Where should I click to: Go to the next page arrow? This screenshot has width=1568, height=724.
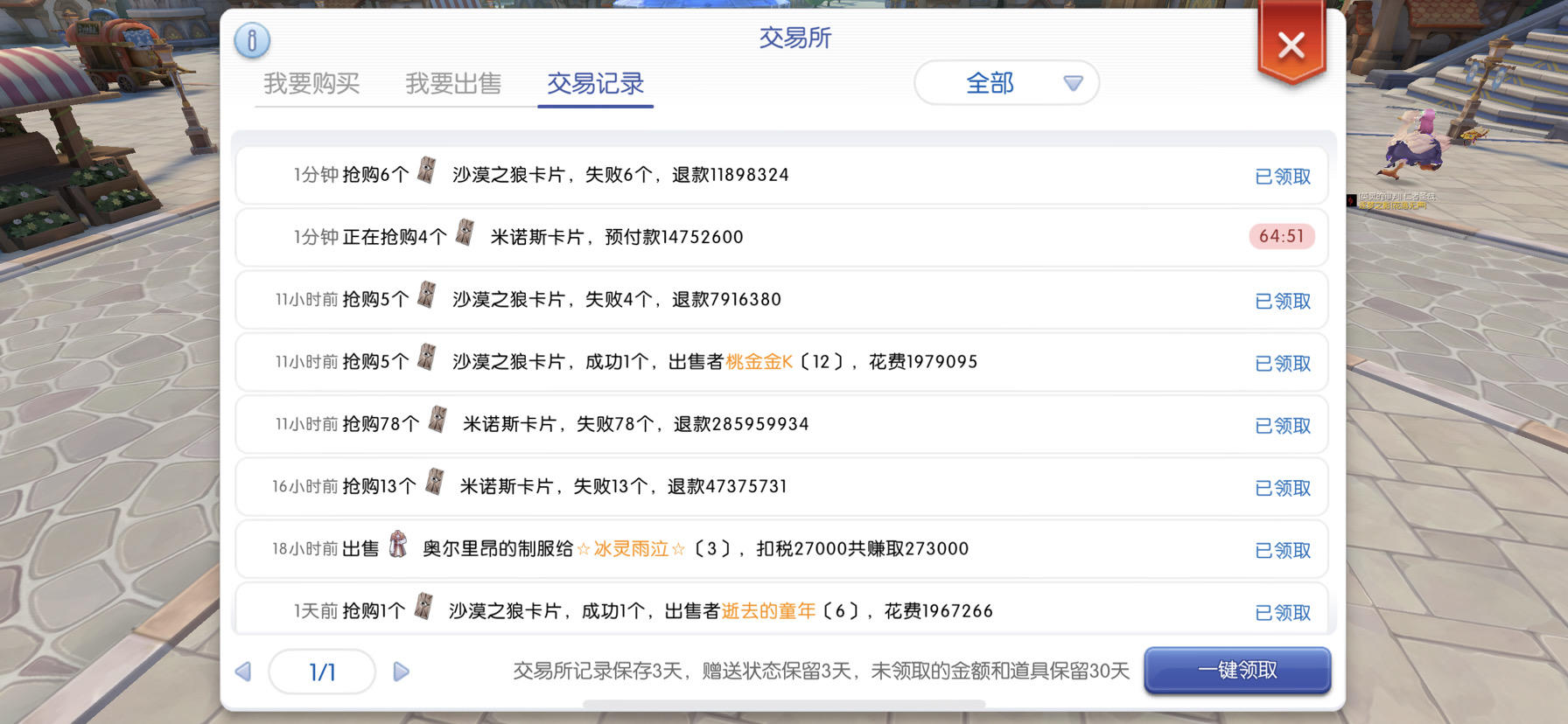click(x=401, y=672)
